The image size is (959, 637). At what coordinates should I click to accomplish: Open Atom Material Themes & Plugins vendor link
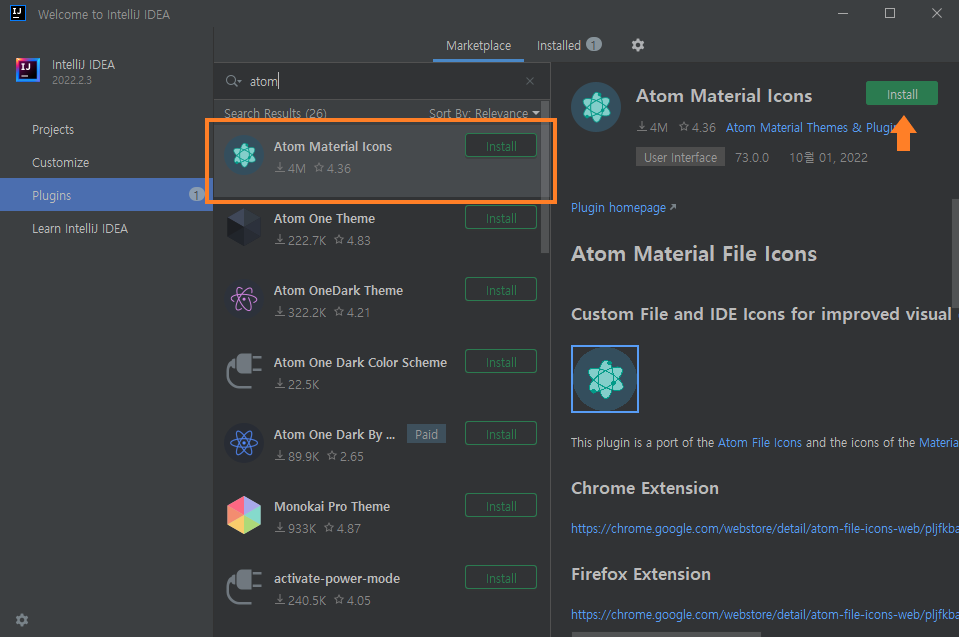pyautogui.click(x=811, y=128)
